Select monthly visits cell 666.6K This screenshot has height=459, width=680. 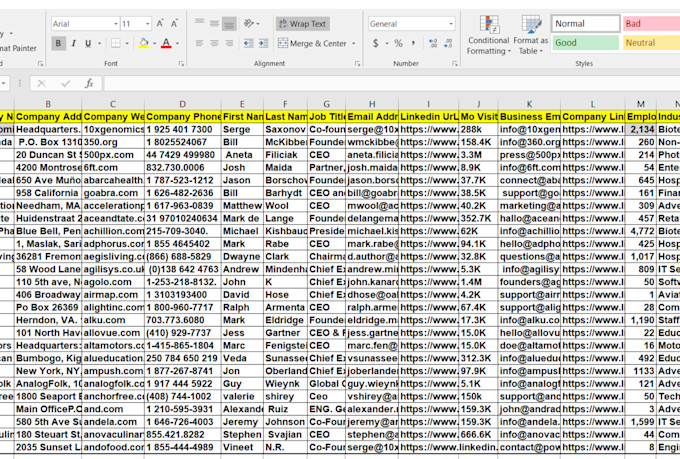click(x=478, y=434)
